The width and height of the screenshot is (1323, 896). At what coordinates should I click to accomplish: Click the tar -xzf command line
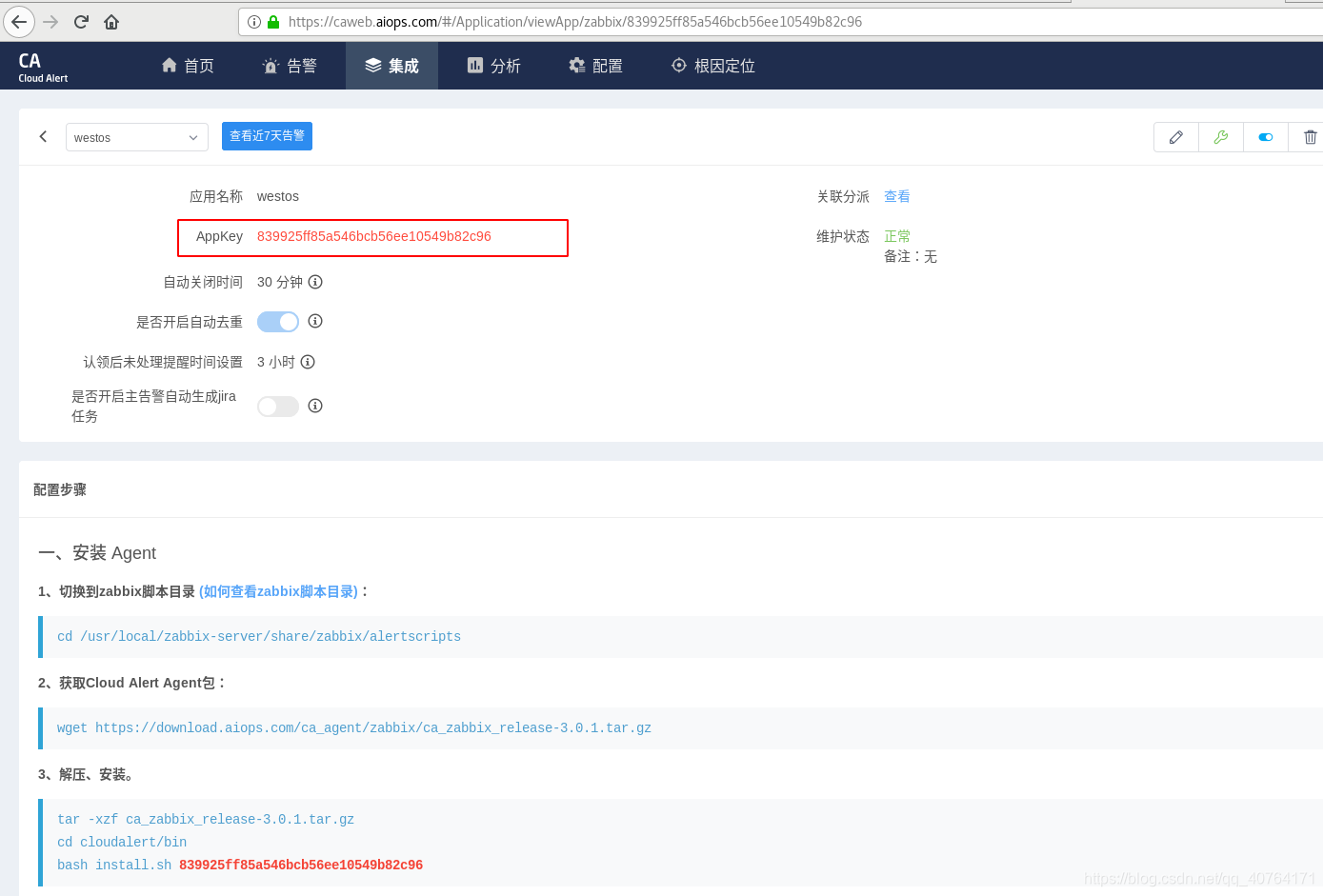(x=206, y=819)
